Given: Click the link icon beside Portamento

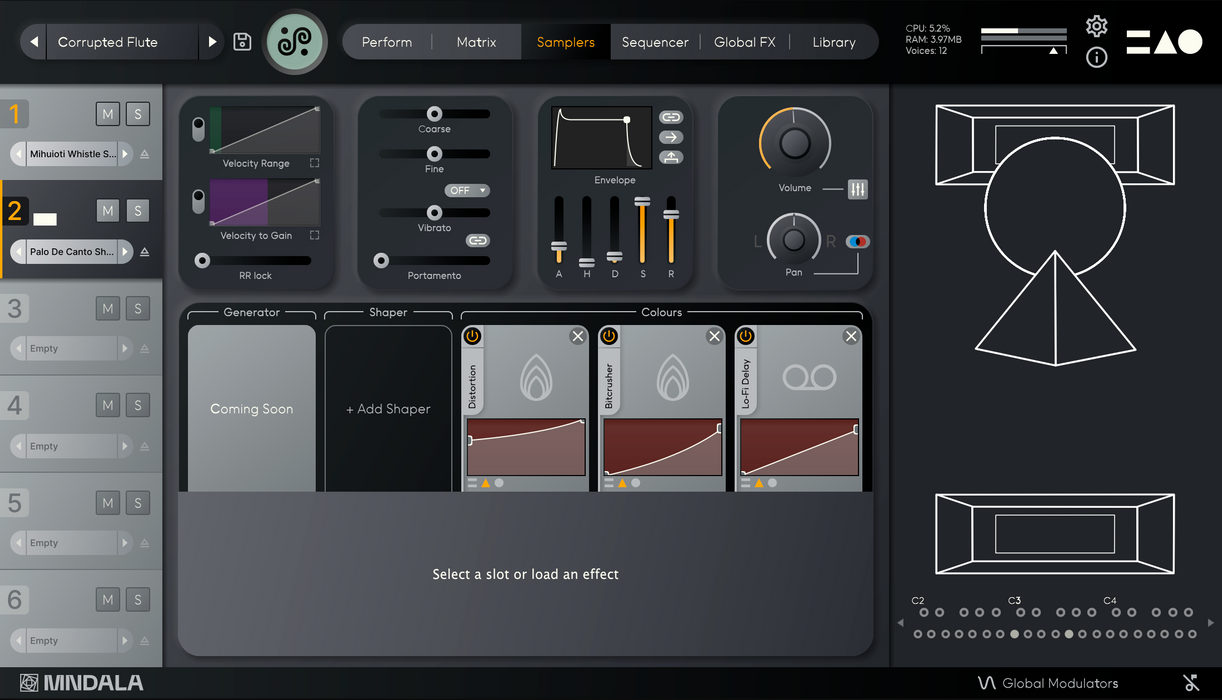Looking at the screenshot, I should click(478, 241).
